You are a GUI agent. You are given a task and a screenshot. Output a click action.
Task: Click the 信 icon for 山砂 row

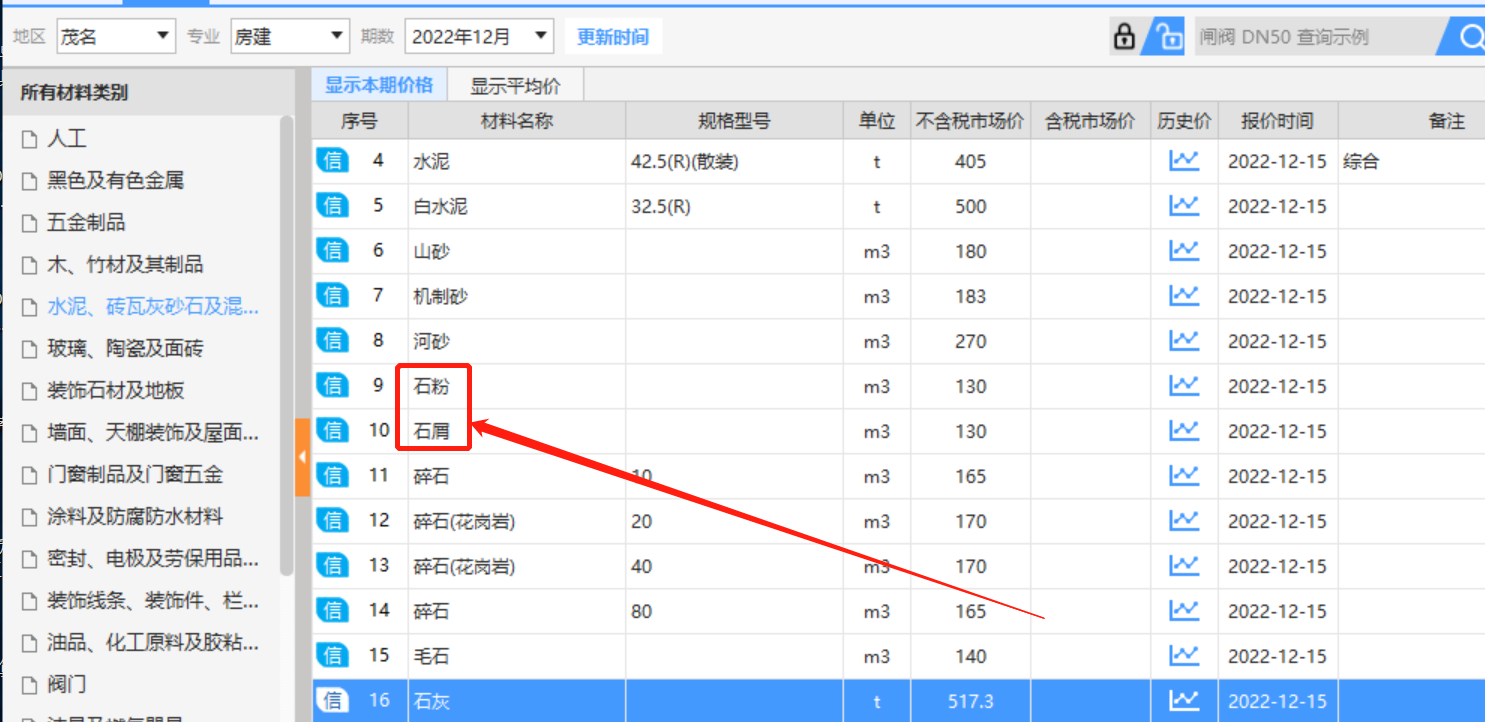(333, 250)
